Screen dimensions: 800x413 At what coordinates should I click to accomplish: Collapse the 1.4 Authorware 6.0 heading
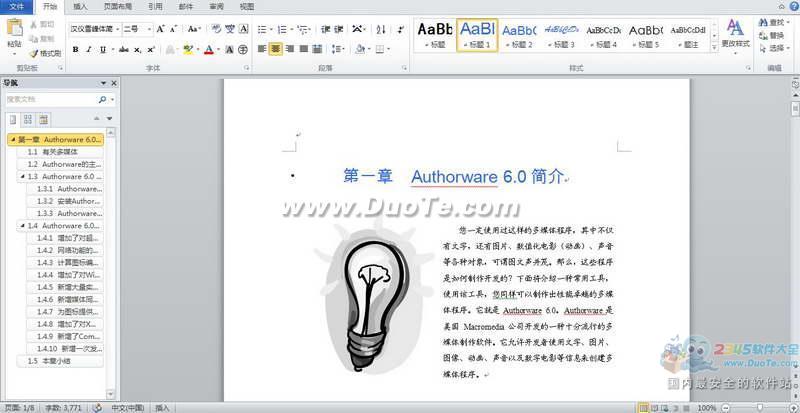pos(22,225)
